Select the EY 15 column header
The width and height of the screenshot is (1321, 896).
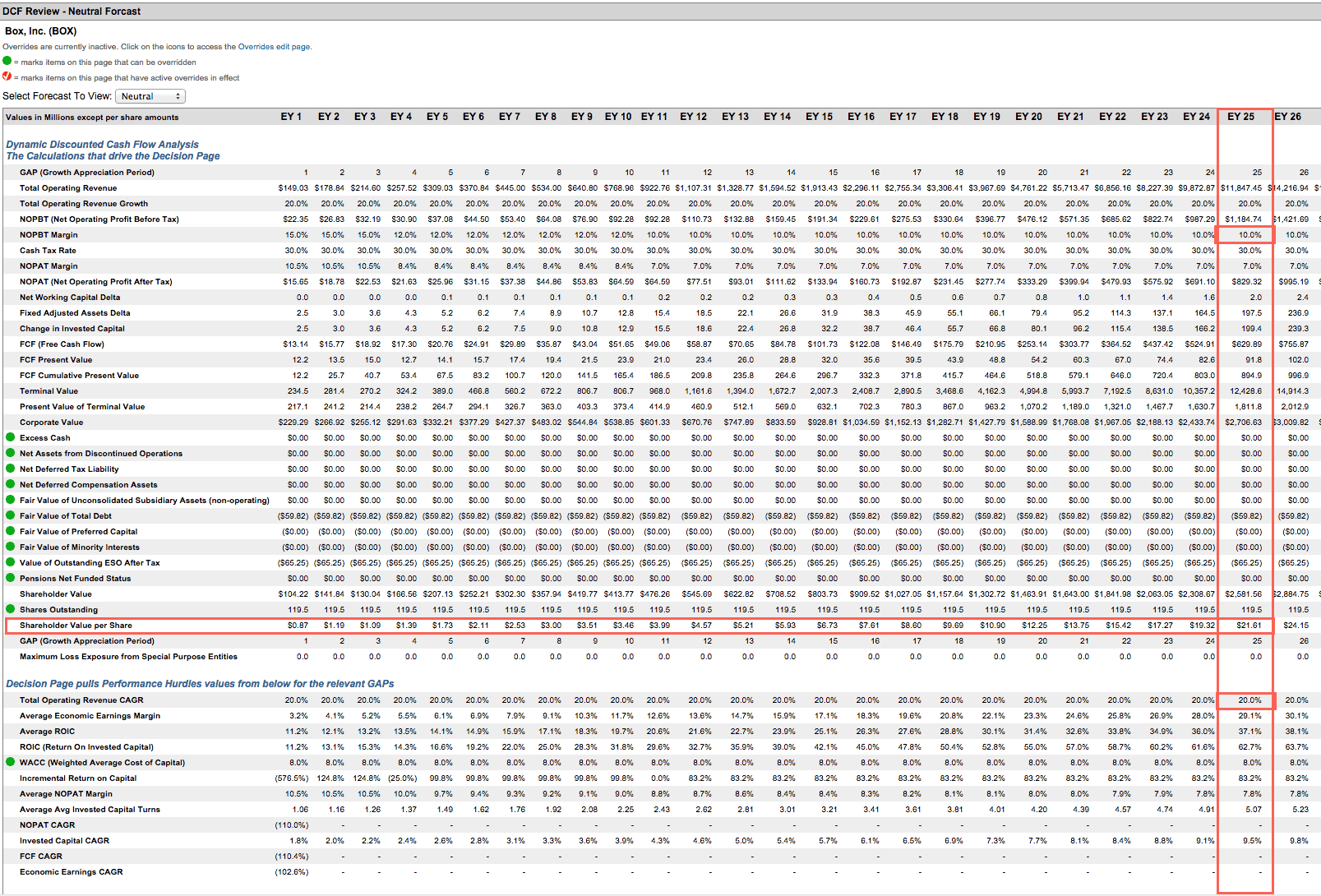[x=819, y=117]
